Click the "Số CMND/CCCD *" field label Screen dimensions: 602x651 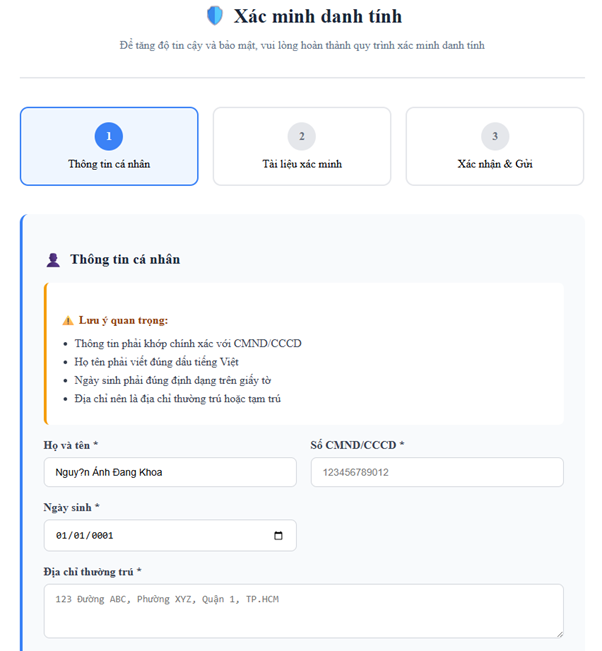click(357, 444)
